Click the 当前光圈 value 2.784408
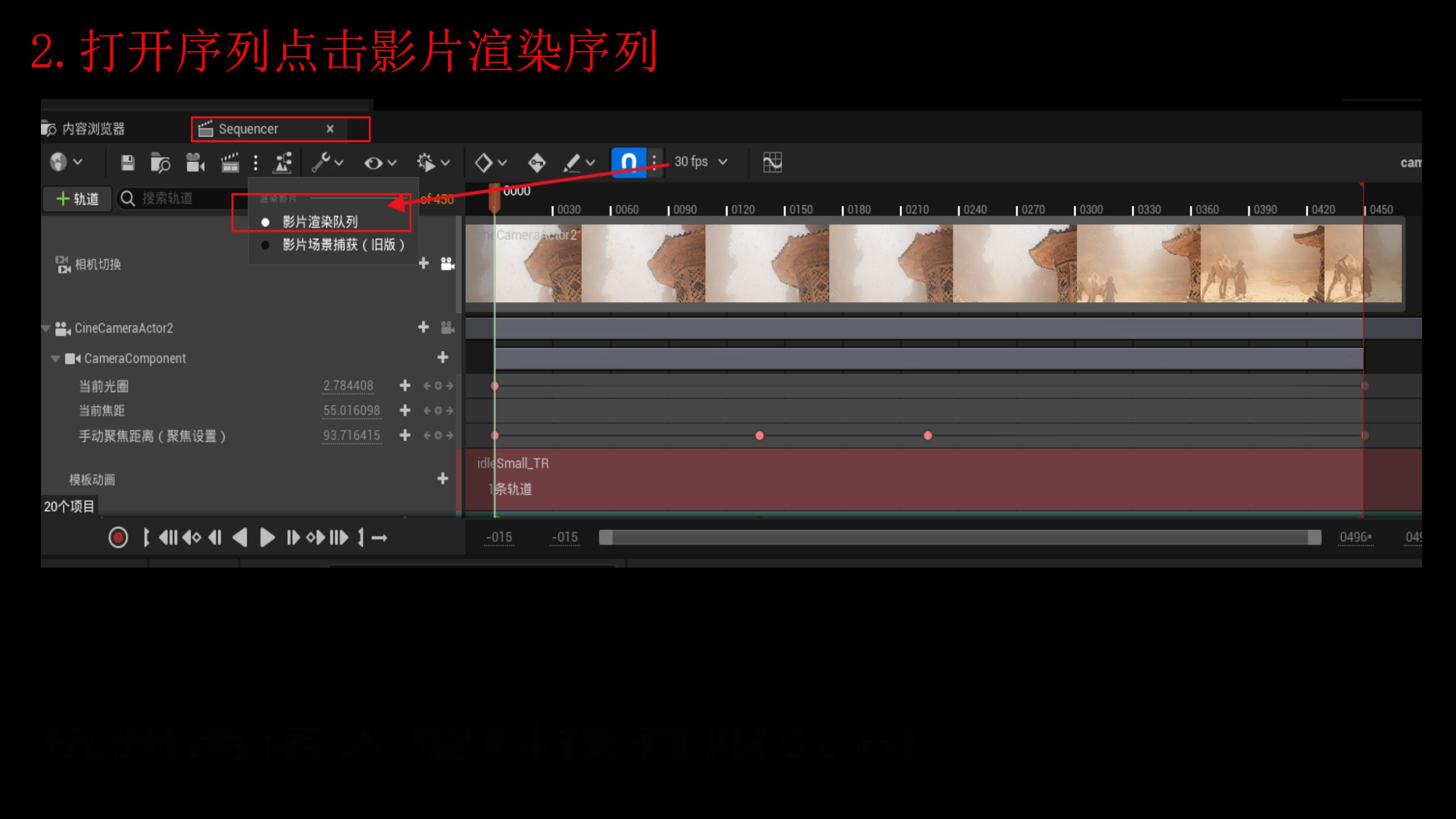This screenshot has width=1456, height=819. (x=349, y=386)
